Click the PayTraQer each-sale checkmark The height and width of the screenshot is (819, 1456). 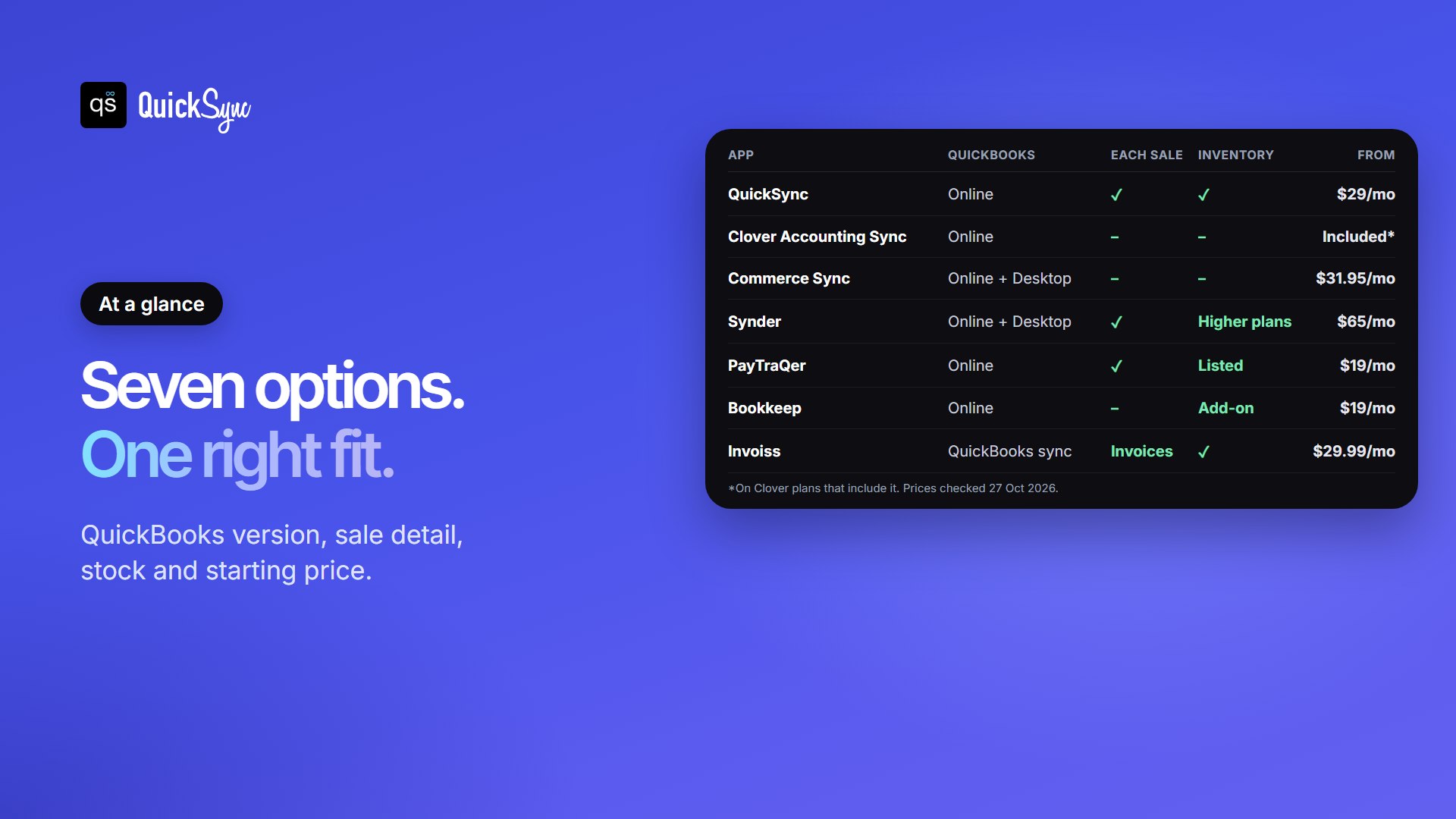point(1116,366)
